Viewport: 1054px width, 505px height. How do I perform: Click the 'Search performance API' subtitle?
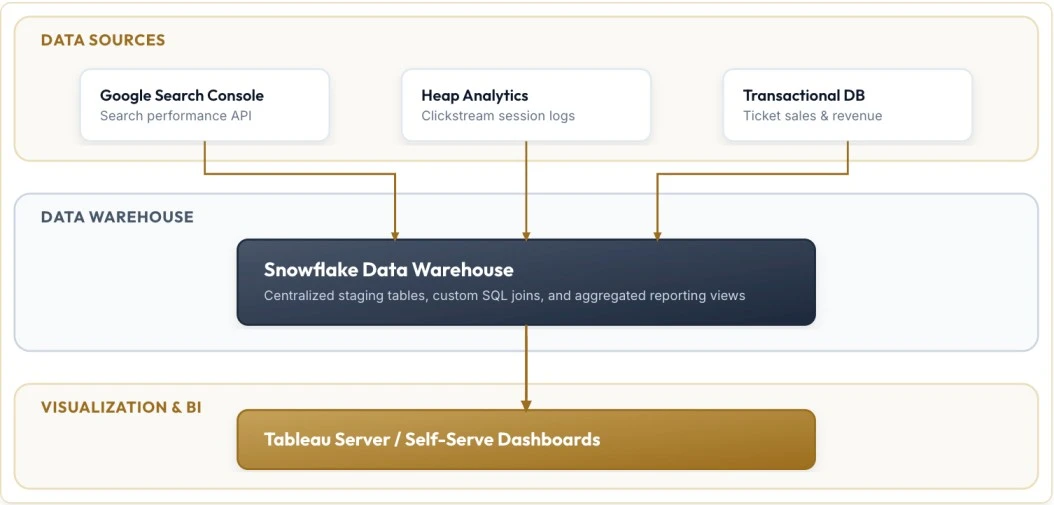click(x=176, y=116)
